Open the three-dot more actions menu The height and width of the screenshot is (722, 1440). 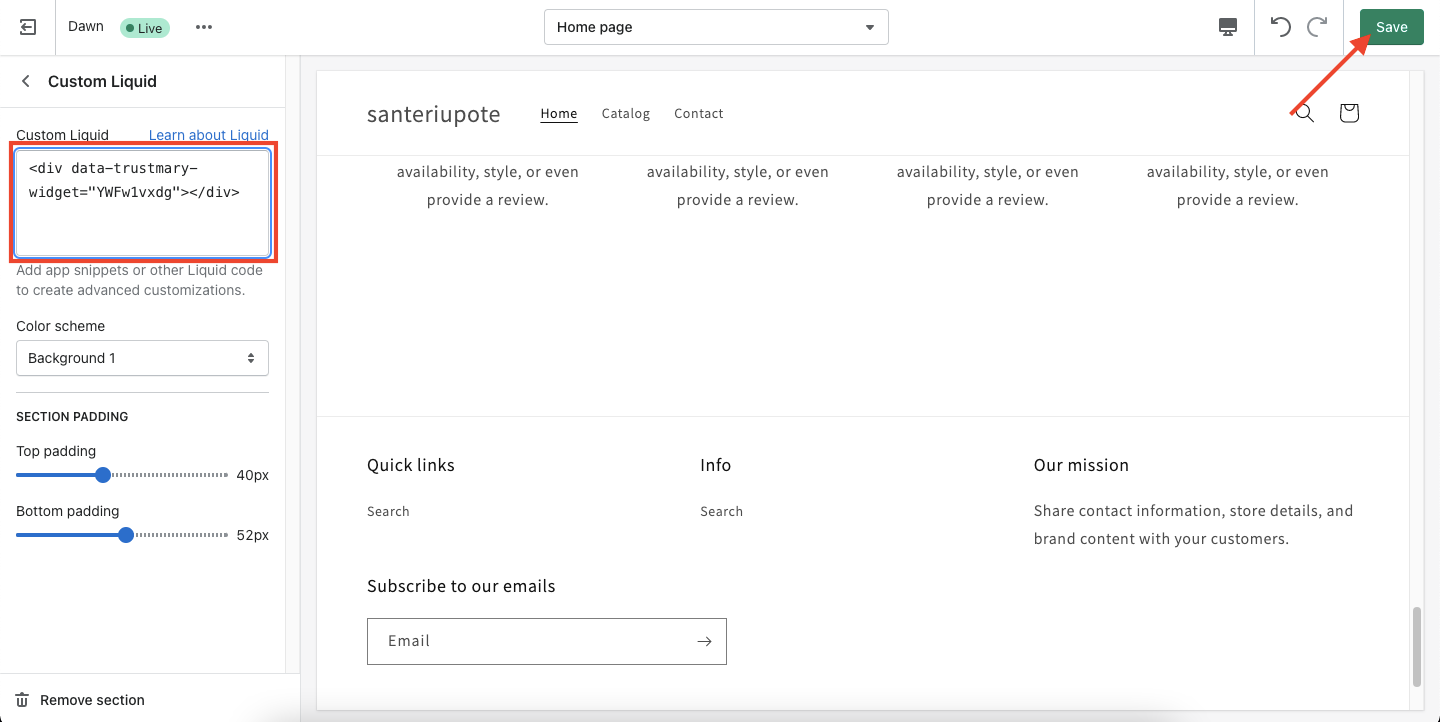pos(204,27)
